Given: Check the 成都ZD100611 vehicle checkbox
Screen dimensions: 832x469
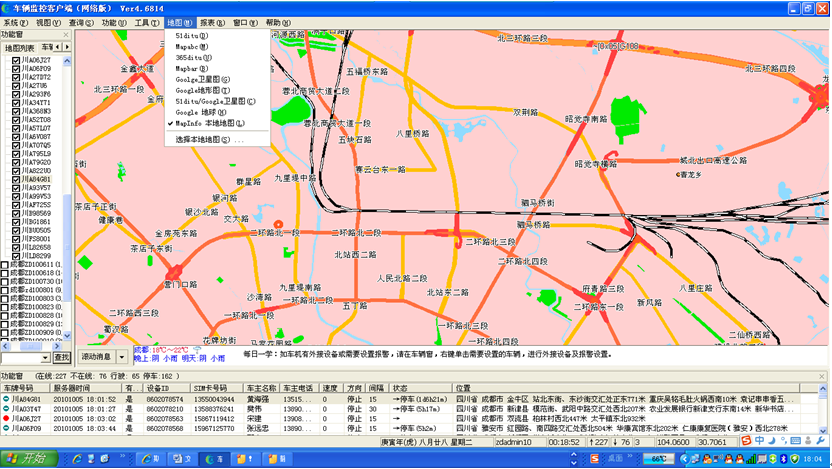Looking at the screenshot, I should coord(6,264).
